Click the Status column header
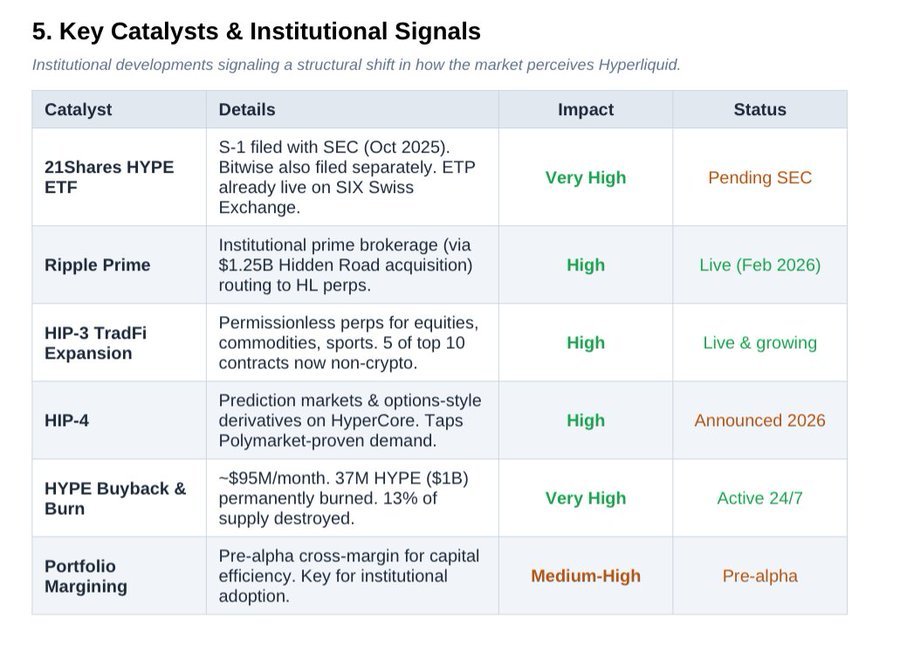 pyautogui.click(x=759, y=110)
